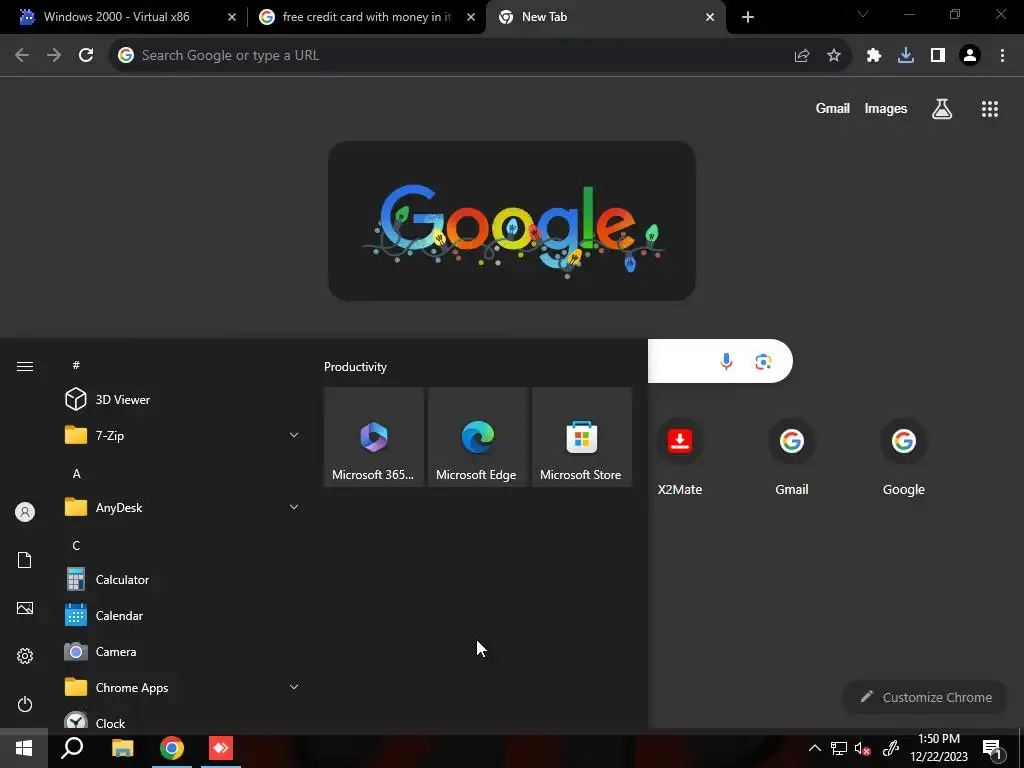Click the C letter header in app list
Screen dimensions: 1024x768
point(76,545)
